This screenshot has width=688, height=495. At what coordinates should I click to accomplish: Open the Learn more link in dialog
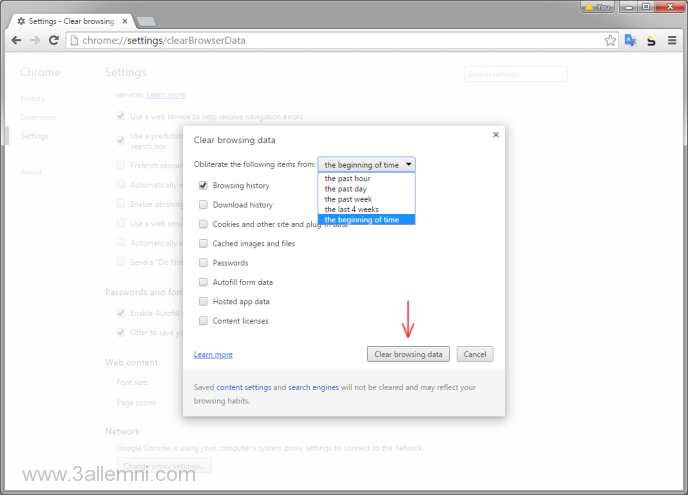coord(213,354)
